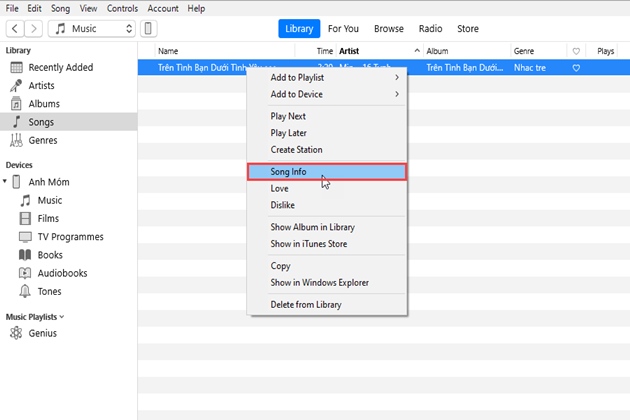This screenshot has width=630, height=420.
Task: Expand the Music Playlists section chevron
Action: (x=62, y=317)
